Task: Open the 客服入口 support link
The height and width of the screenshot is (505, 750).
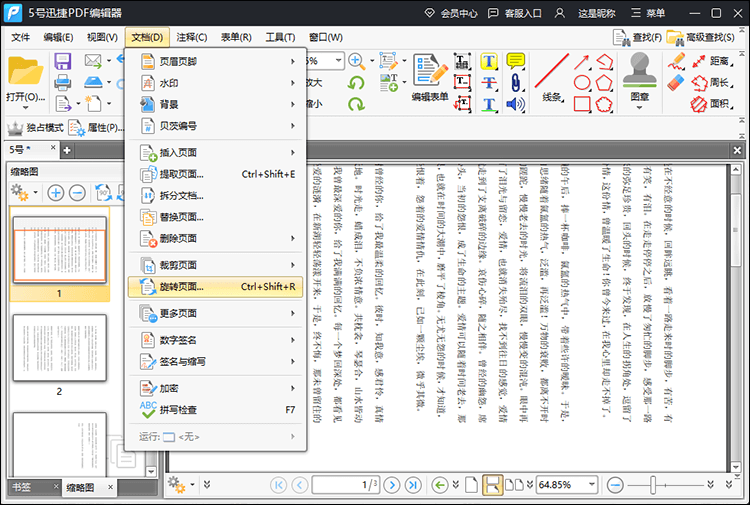Action: pyautogui.click(x=515, y=13)
